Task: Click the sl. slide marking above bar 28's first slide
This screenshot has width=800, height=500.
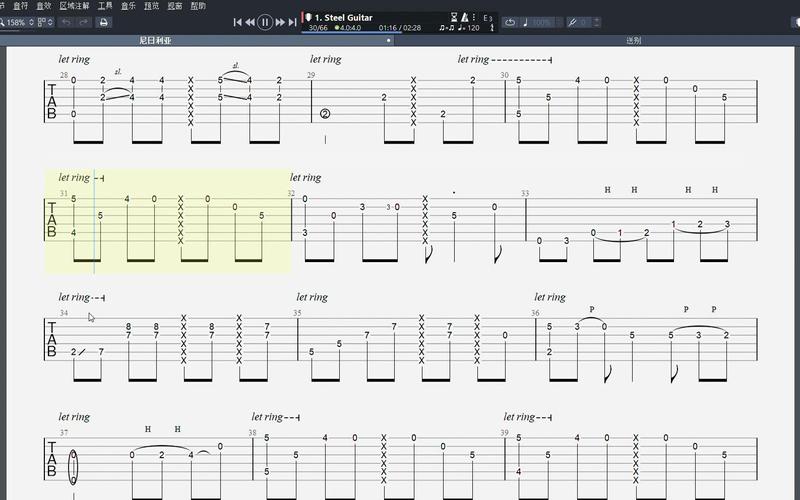Action: coord(118,72)
